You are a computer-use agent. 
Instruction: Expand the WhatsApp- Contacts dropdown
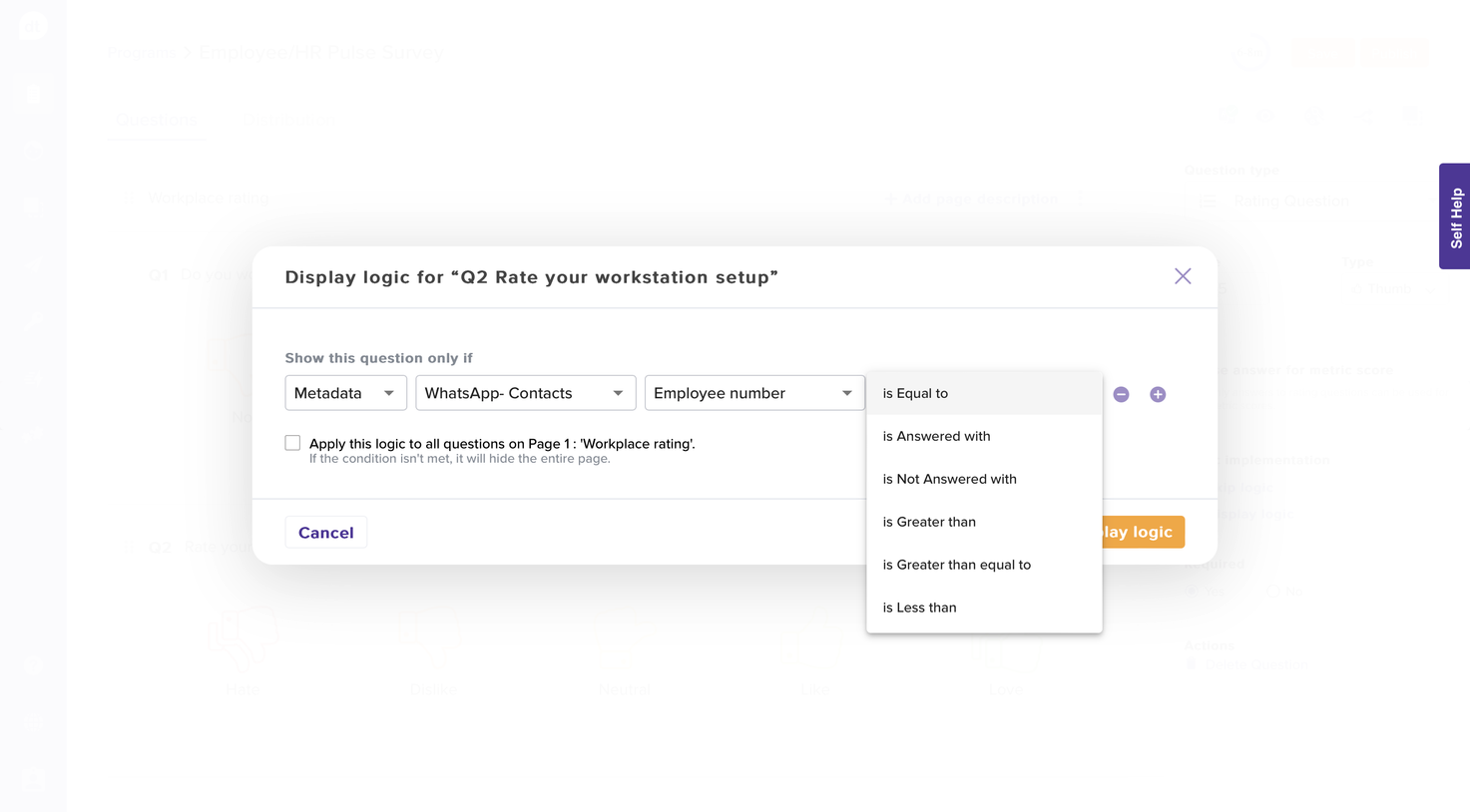525,393
